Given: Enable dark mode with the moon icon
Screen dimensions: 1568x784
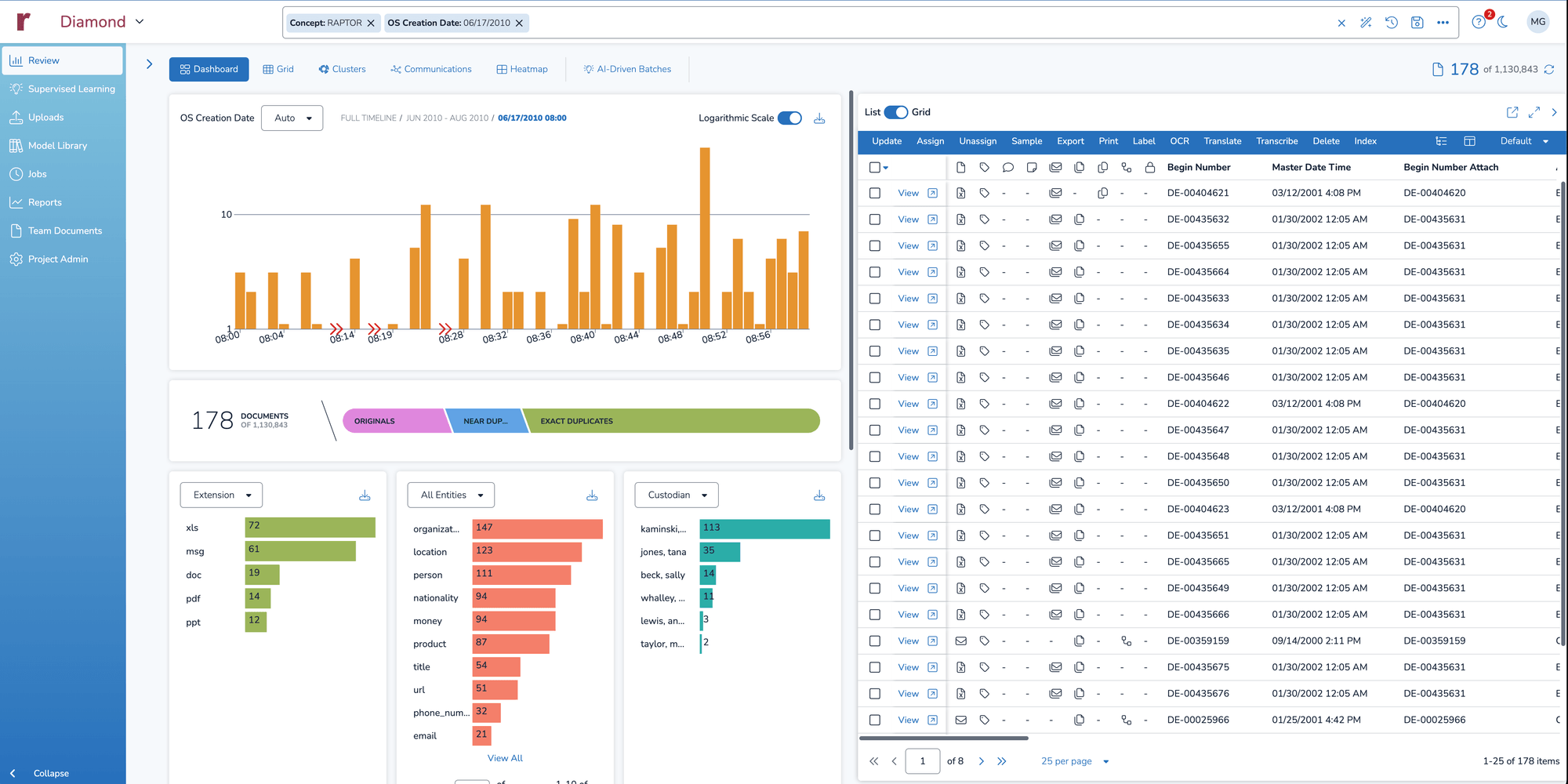Looking at the screenshot, I should tap(1503, 23).
